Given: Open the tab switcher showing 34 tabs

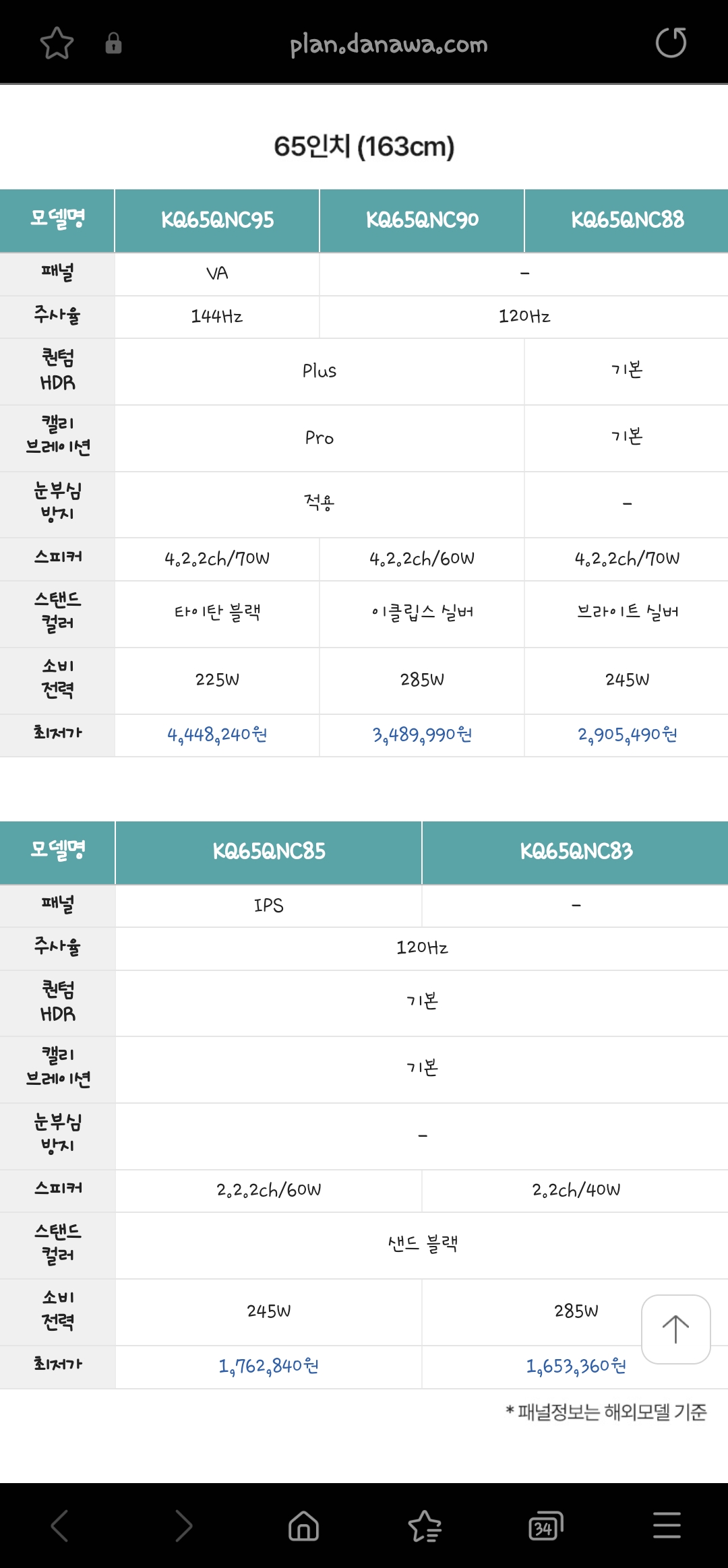Looking at the screenshot, I should 545,1526.
